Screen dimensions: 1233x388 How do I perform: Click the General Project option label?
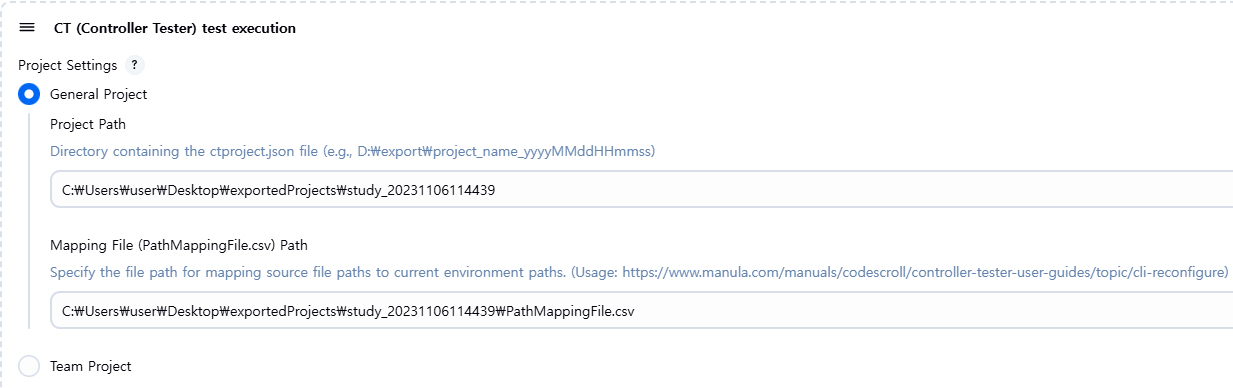[x=98, y=95]
